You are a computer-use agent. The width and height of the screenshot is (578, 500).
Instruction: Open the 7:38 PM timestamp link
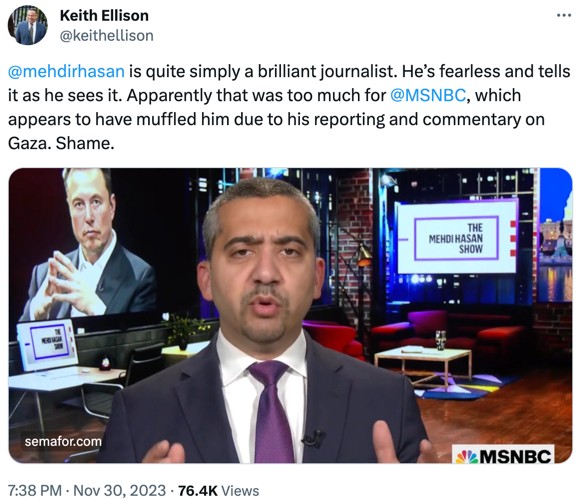point(35,490)
